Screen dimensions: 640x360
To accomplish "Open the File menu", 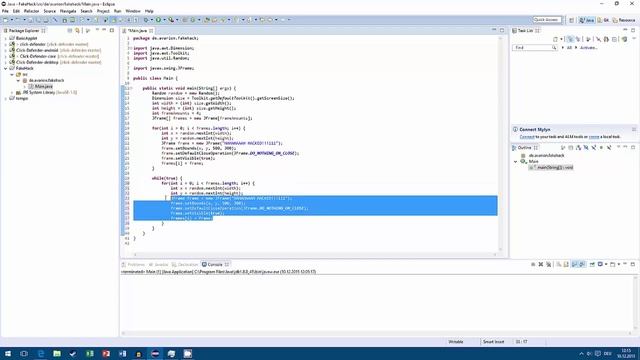I will pos(5,11).
